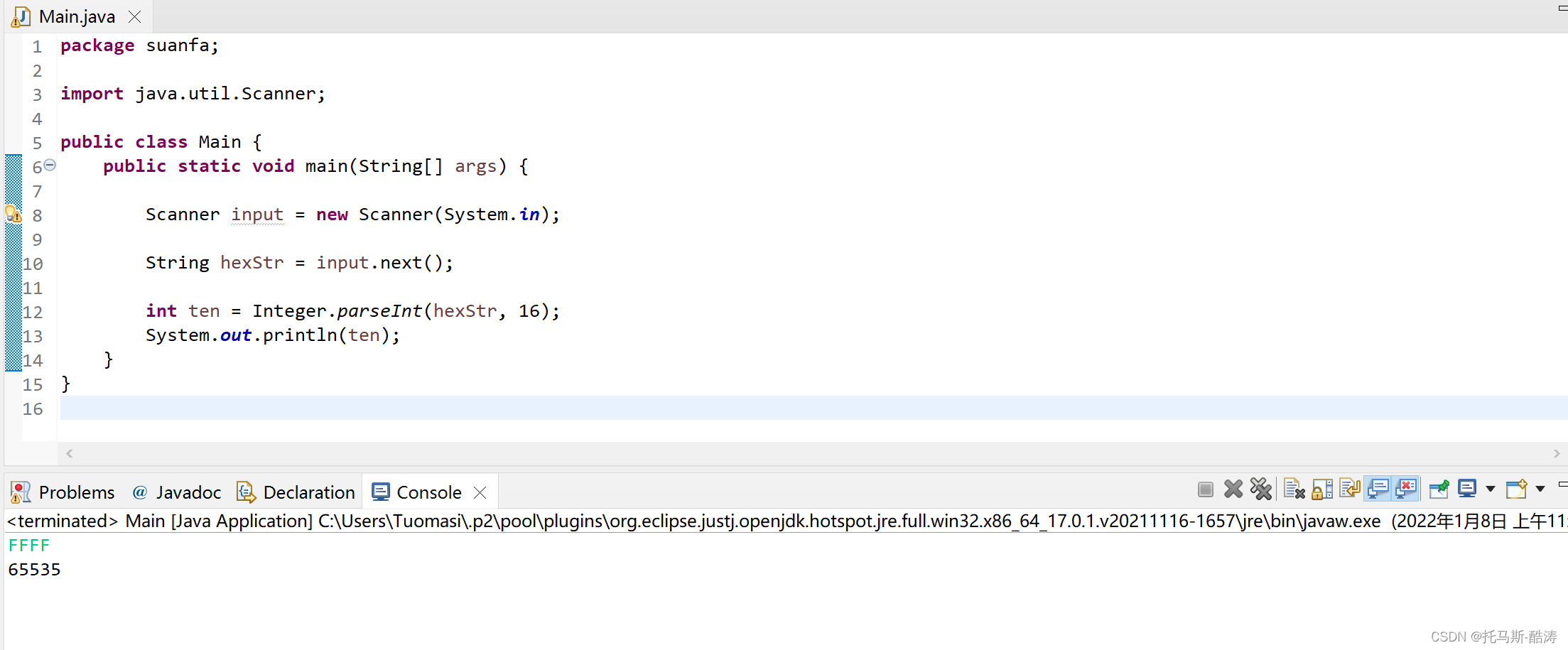This screenshot has width=1568, height=650.
Task: Switch to the Problems tab
Action: click(x=63, y=492)
